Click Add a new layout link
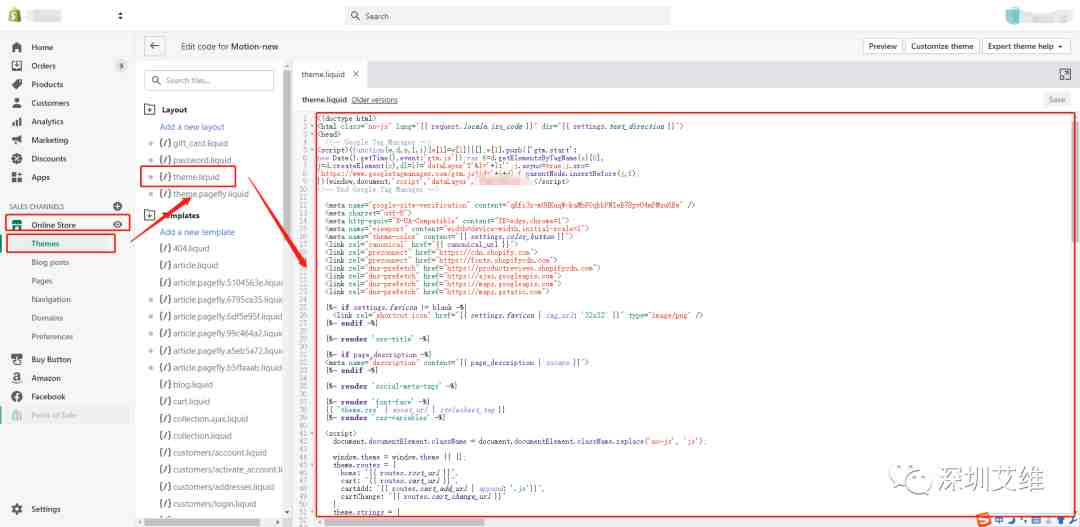The height and width of the screenshot is (527, 1080). coord(192,127)
